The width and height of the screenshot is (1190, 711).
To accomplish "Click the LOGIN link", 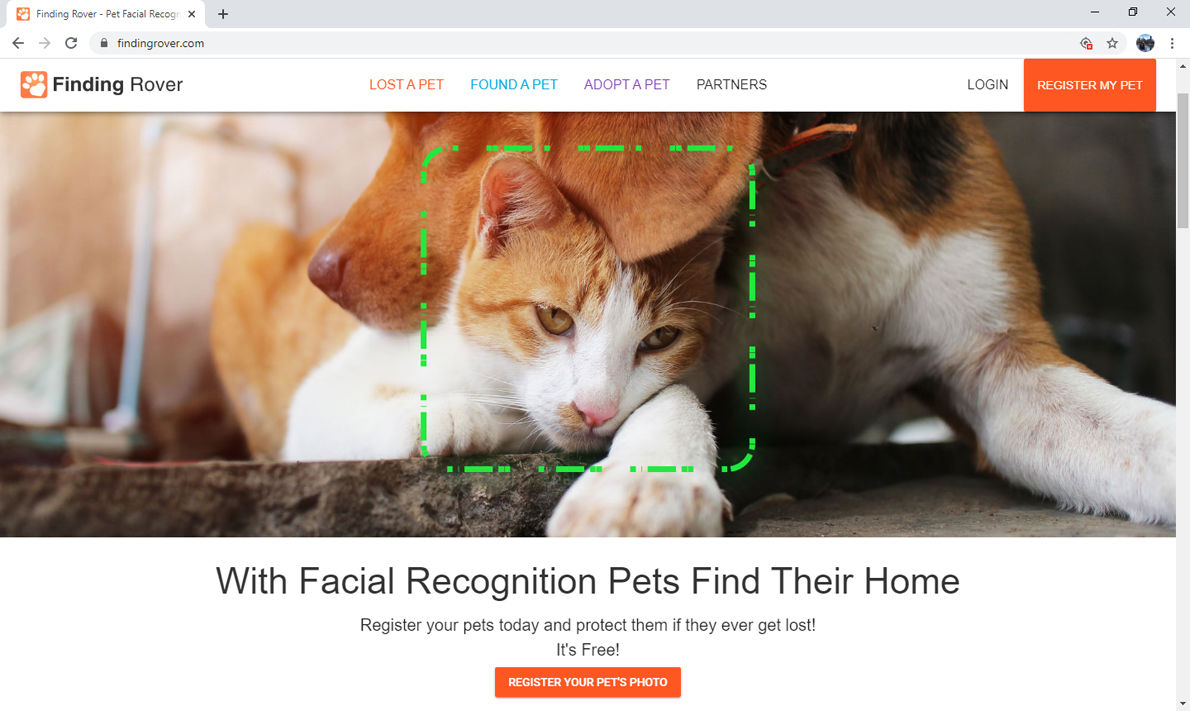I will click(987, 84).
